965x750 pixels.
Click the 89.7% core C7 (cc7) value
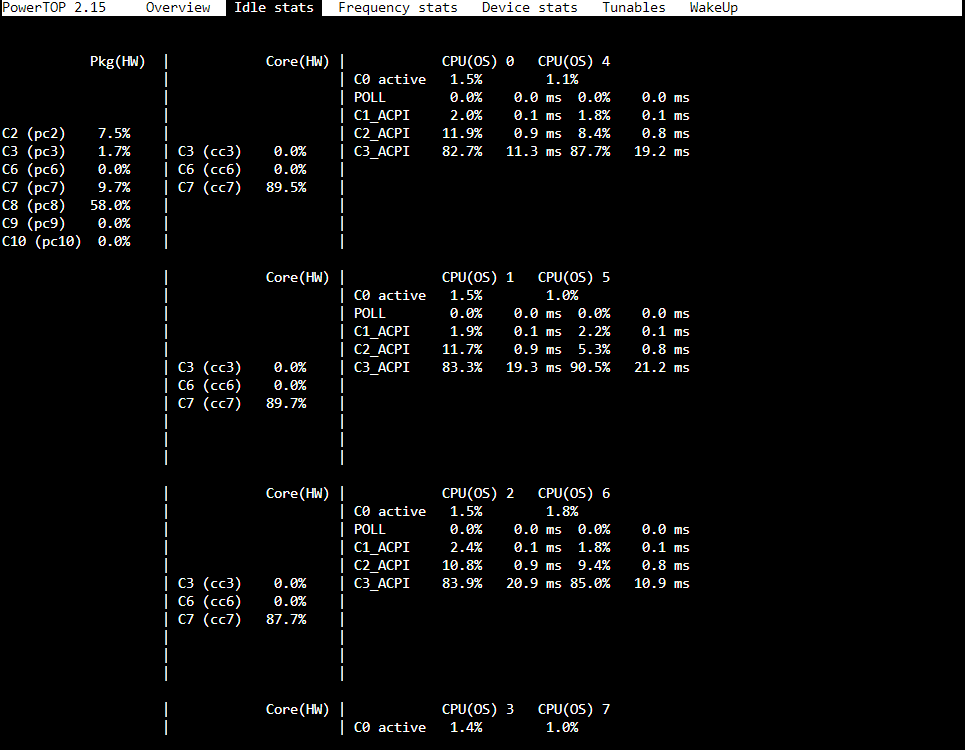click(x=286, y=404)
